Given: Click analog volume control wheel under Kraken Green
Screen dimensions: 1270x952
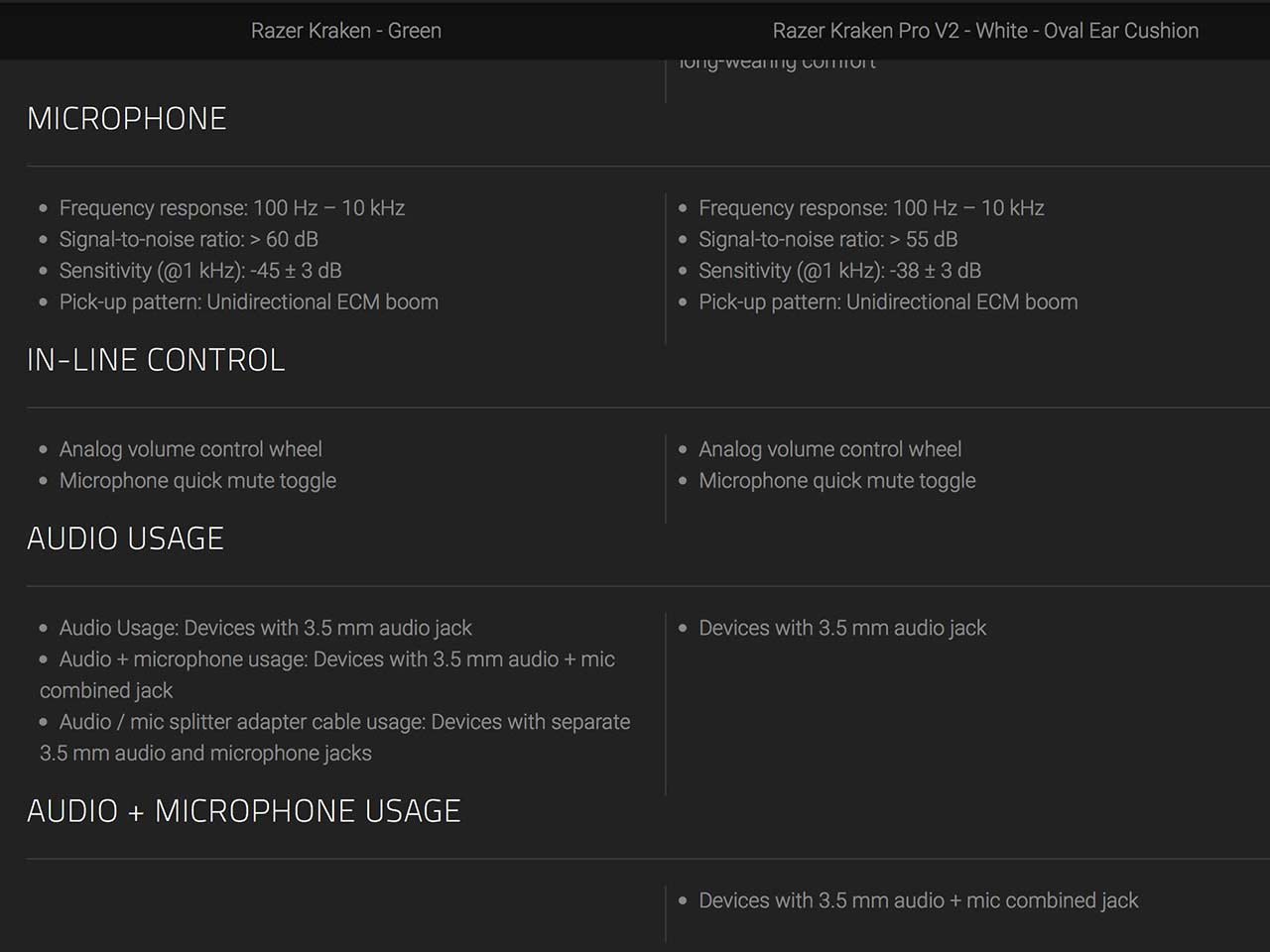Looking at the screenshot, I should click(x=190, y=449).
